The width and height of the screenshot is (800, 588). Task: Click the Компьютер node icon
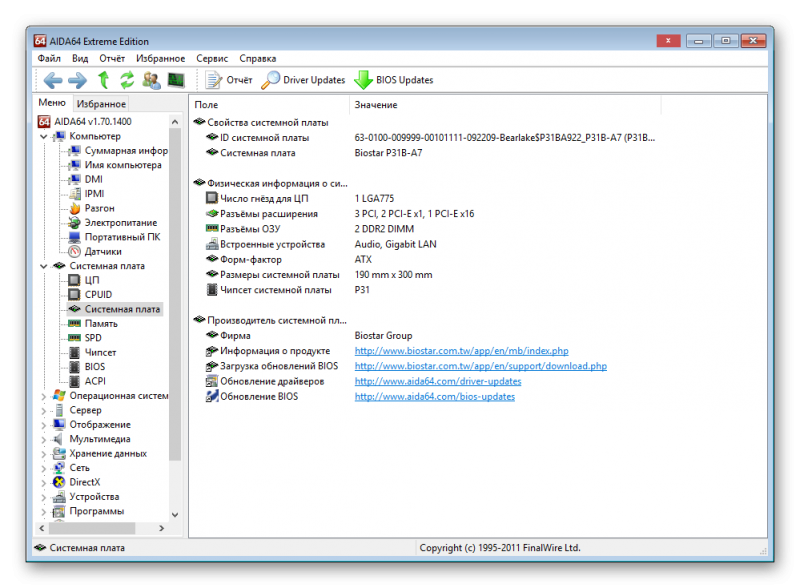(x=59, y=136)
